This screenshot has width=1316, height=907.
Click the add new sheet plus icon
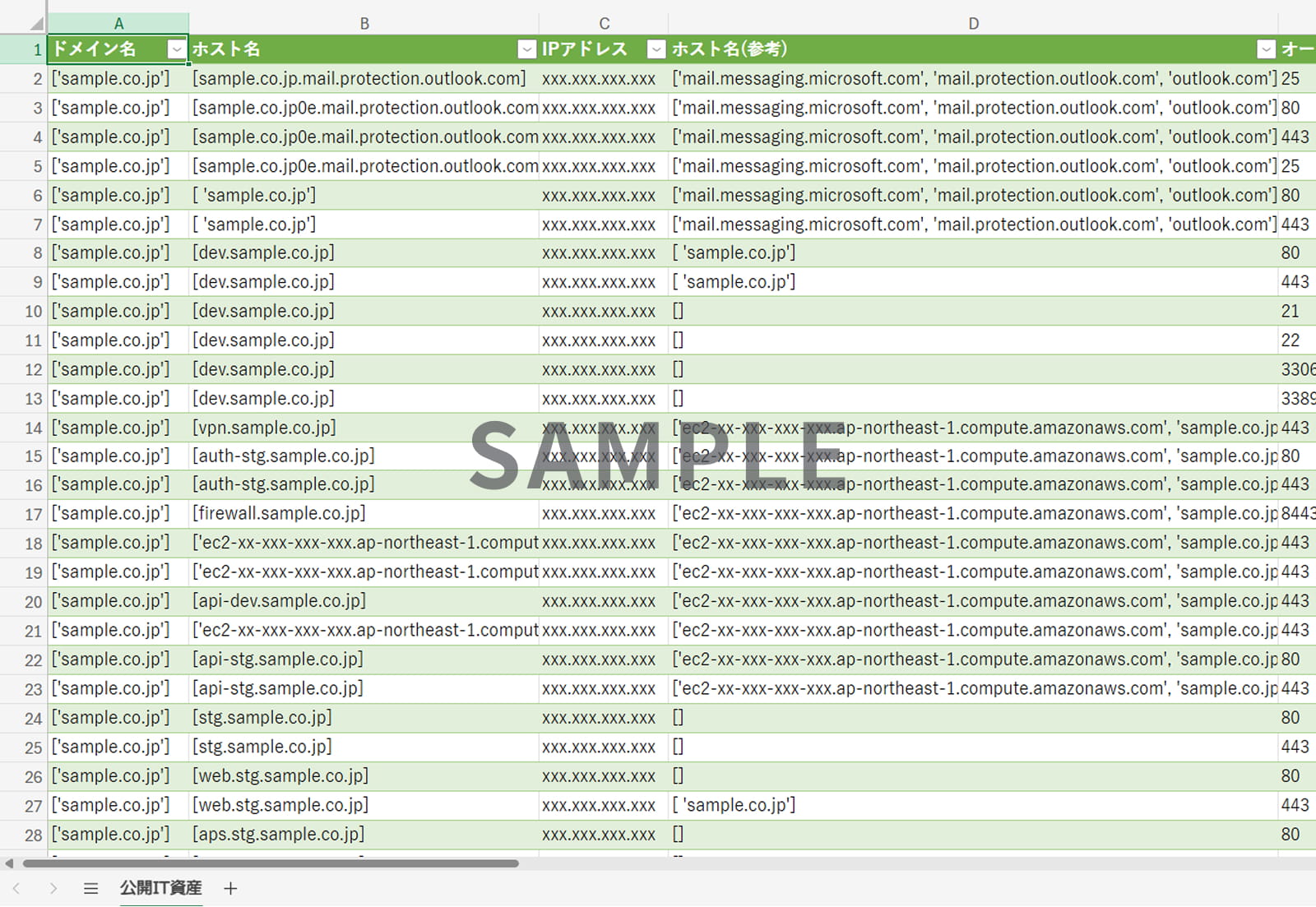230,888
